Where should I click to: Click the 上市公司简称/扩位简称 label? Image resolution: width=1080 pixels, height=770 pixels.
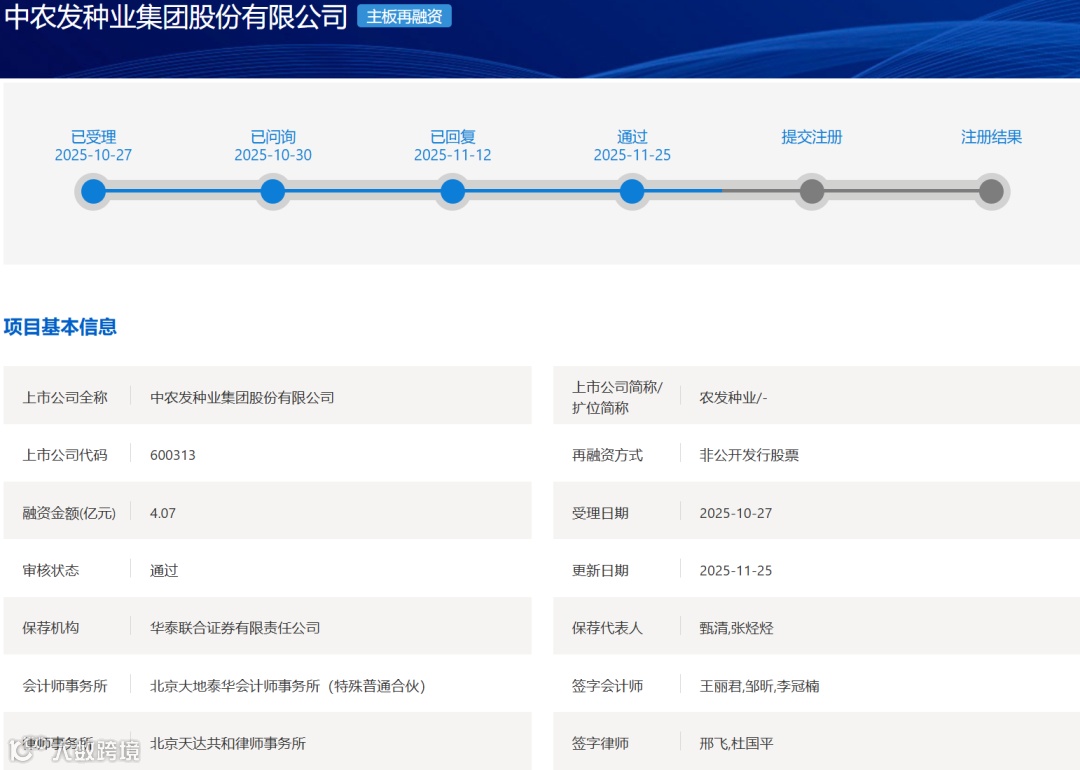click(617, 397)
